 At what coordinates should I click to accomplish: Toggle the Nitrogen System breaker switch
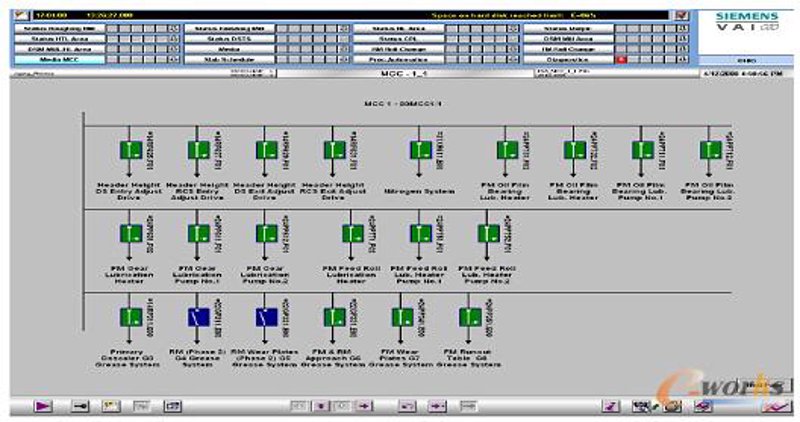tap(420, 150)
